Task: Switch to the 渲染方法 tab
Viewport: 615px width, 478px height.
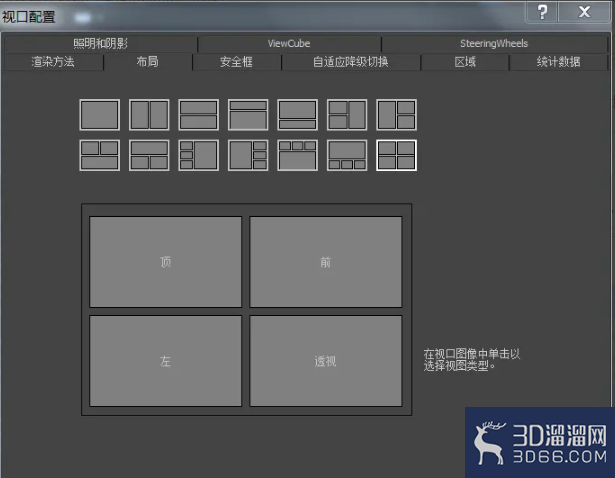Action: click(x=53, y=62)
